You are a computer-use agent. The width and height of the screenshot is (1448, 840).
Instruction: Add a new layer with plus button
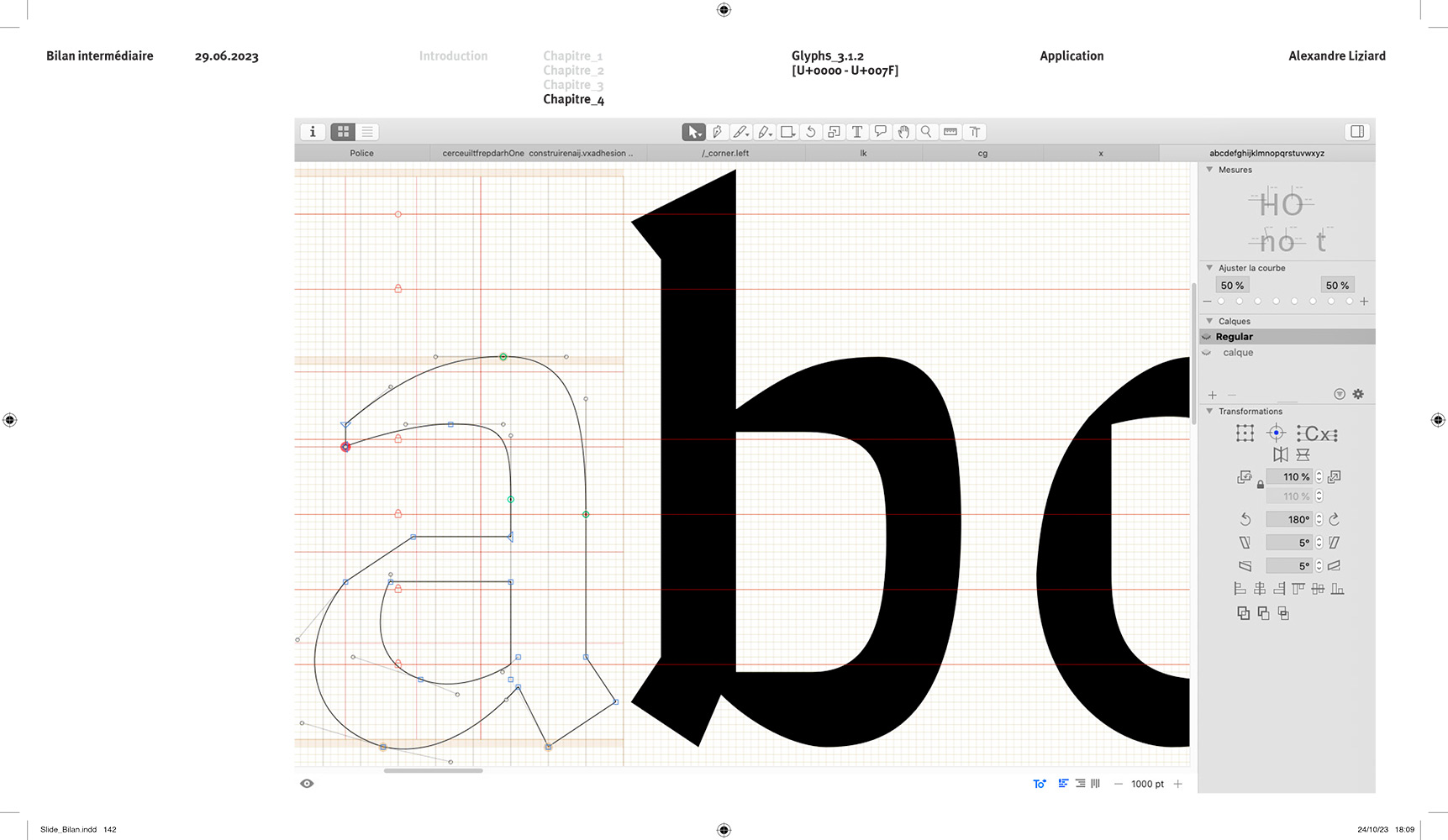pos(1212,395)
